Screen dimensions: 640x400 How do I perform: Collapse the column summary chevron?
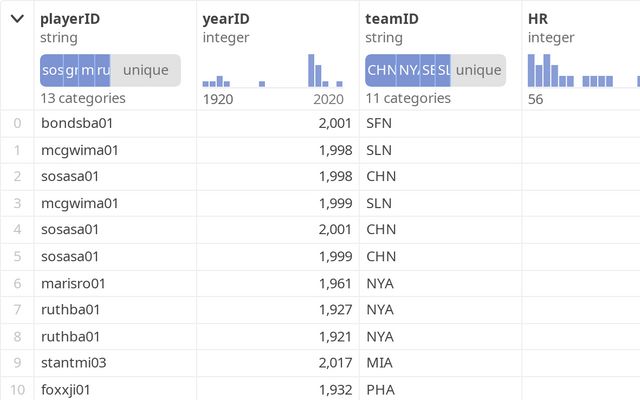pyautogui.click(x=17, y=19)
